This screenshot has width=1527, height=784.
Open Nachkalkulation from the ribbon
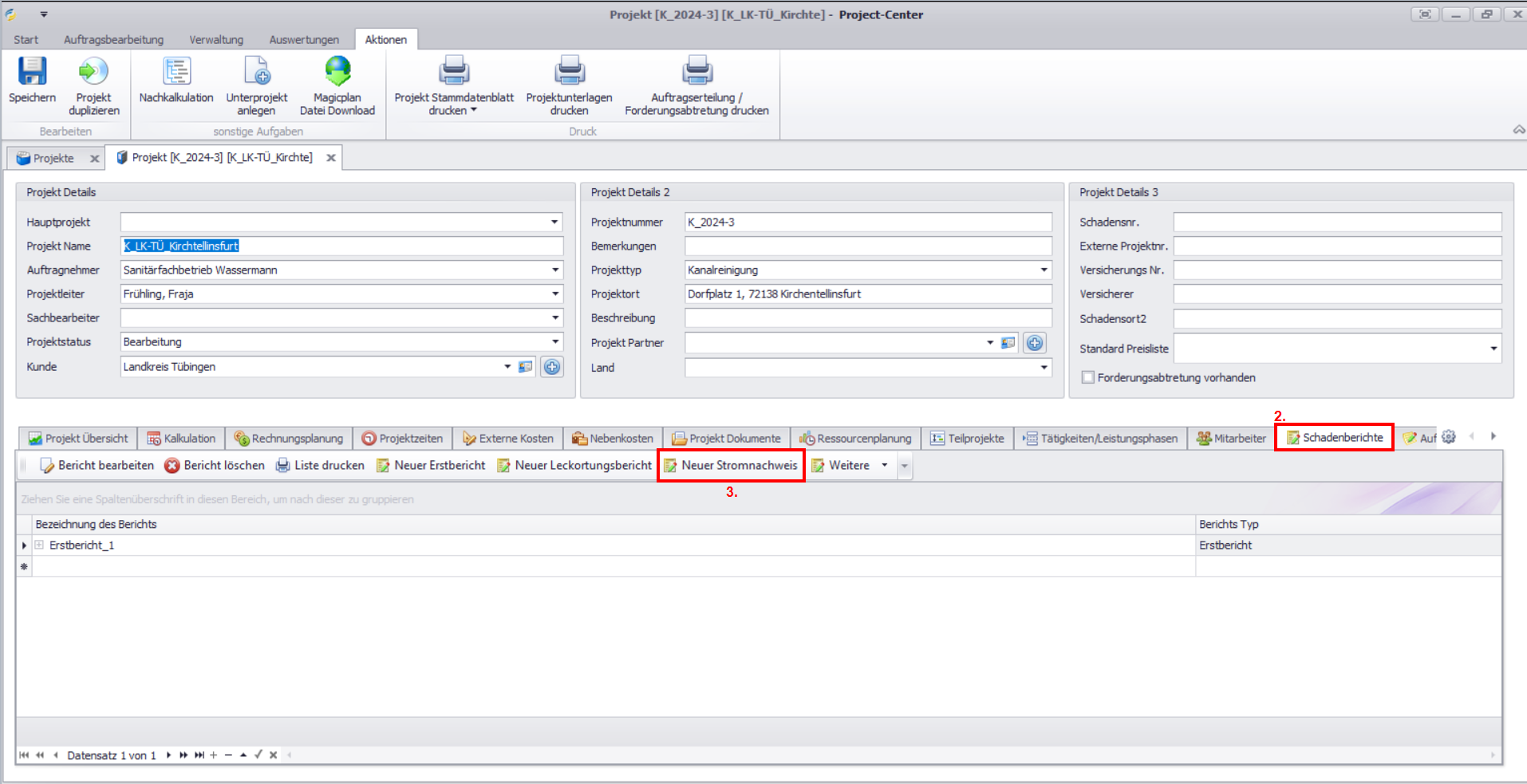click(176, 71)
